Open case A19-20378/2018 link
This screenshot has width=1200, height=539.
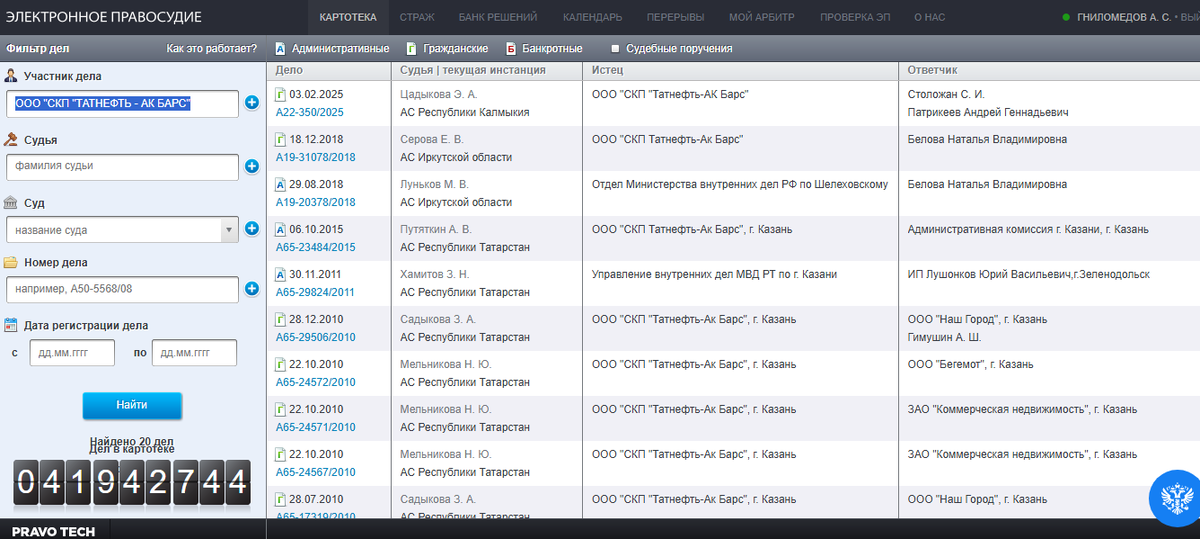point(315,202)
